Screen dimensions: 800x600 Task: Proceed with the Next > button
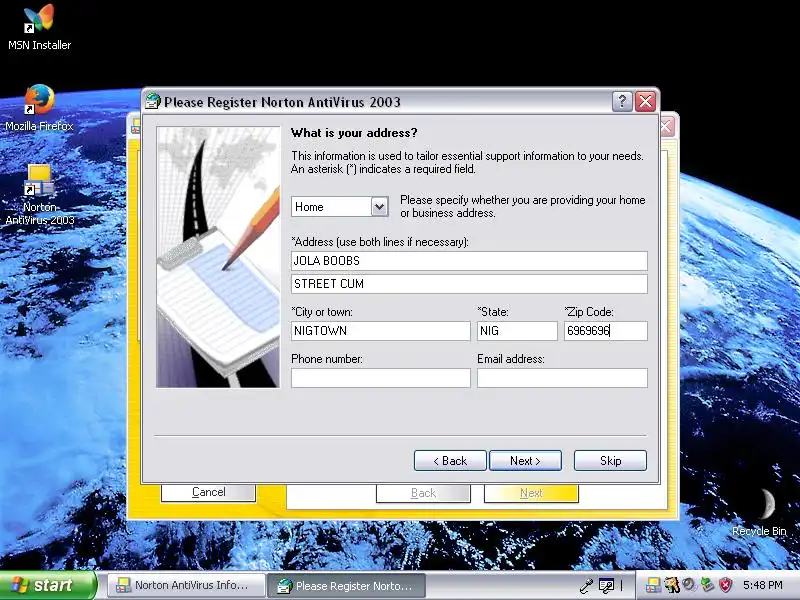point(525,461)
